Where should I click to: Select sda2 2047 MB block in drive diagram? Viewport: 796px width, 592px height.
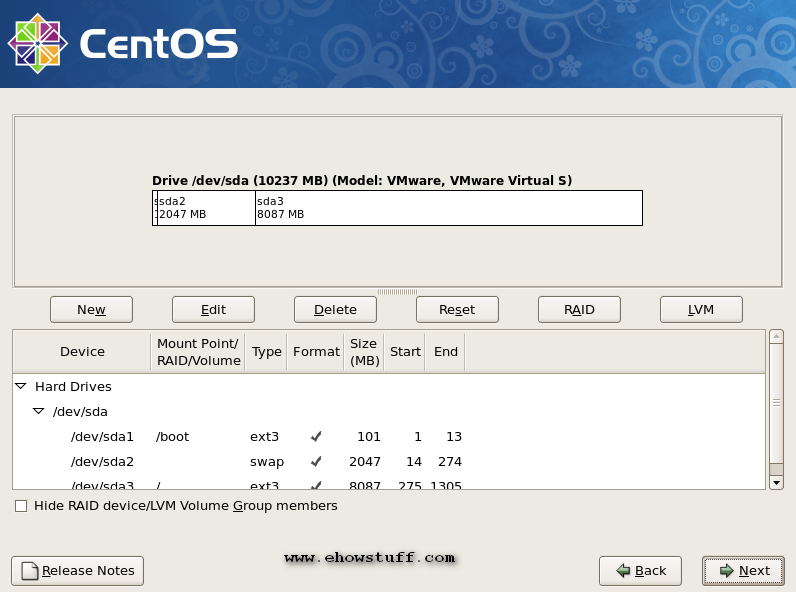point(206,208)
